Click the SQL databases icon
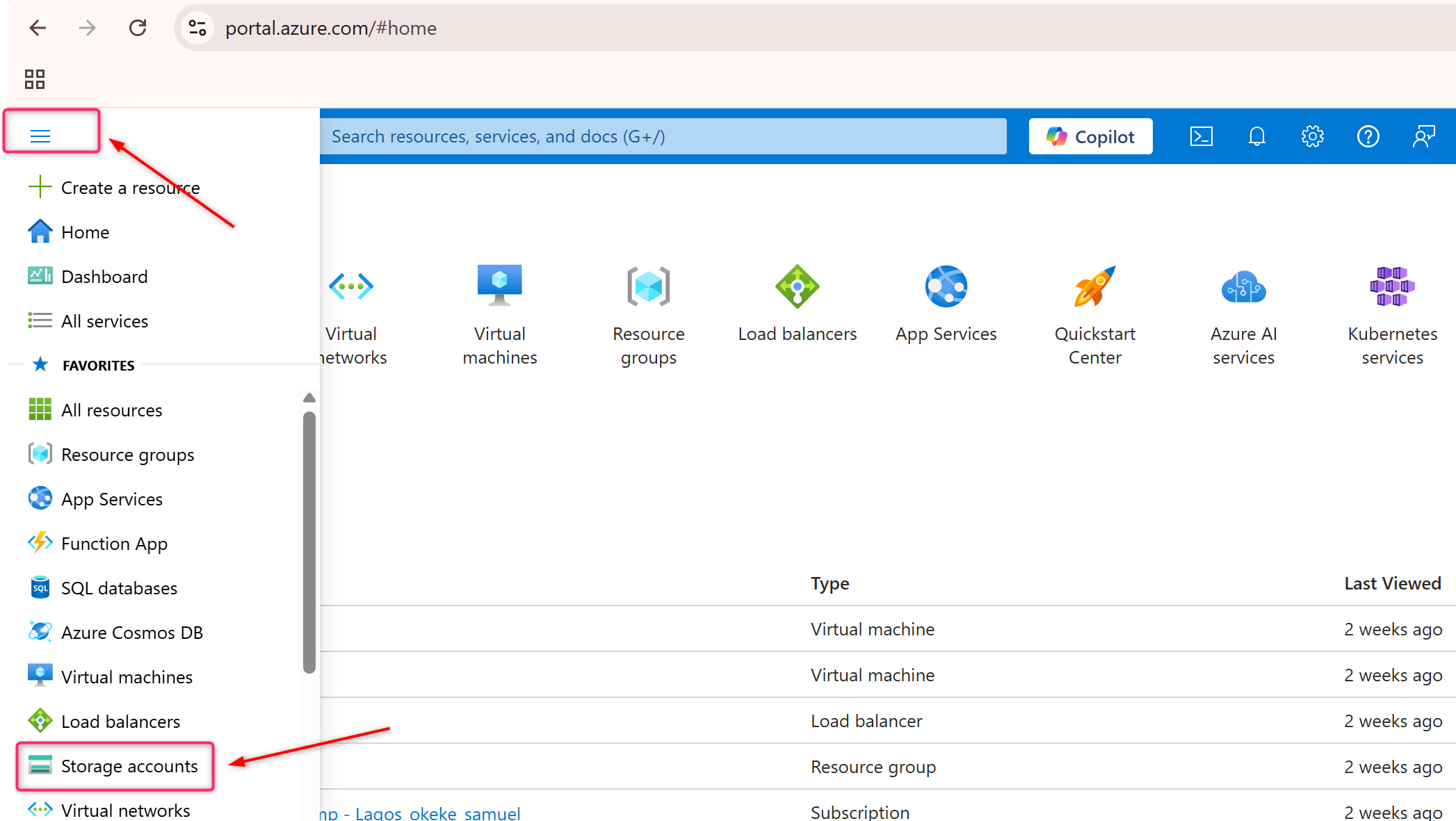The image size is (1456, 821). coord(40,587)
